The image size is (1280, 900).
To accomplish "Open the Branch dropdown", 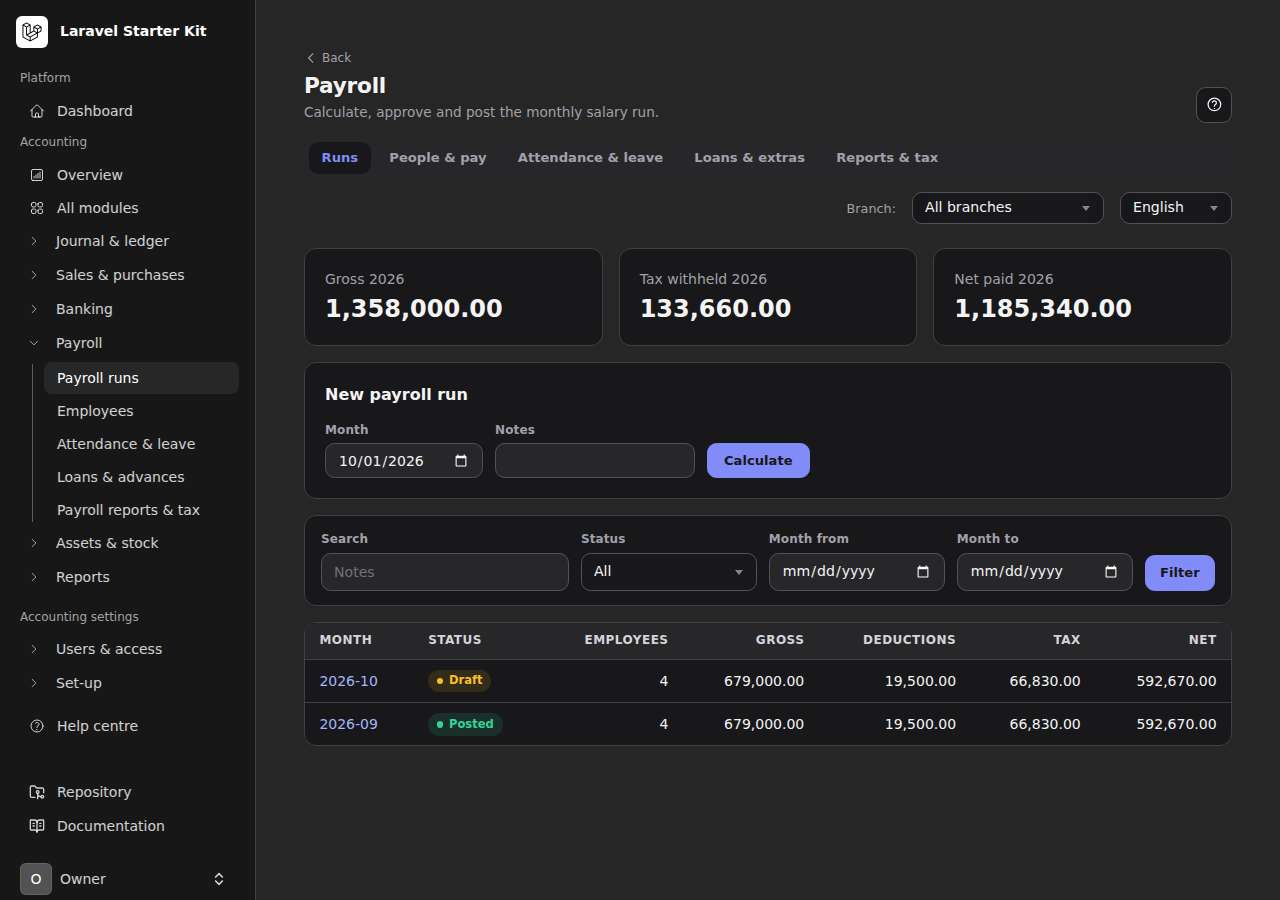I will (1008, 208).
